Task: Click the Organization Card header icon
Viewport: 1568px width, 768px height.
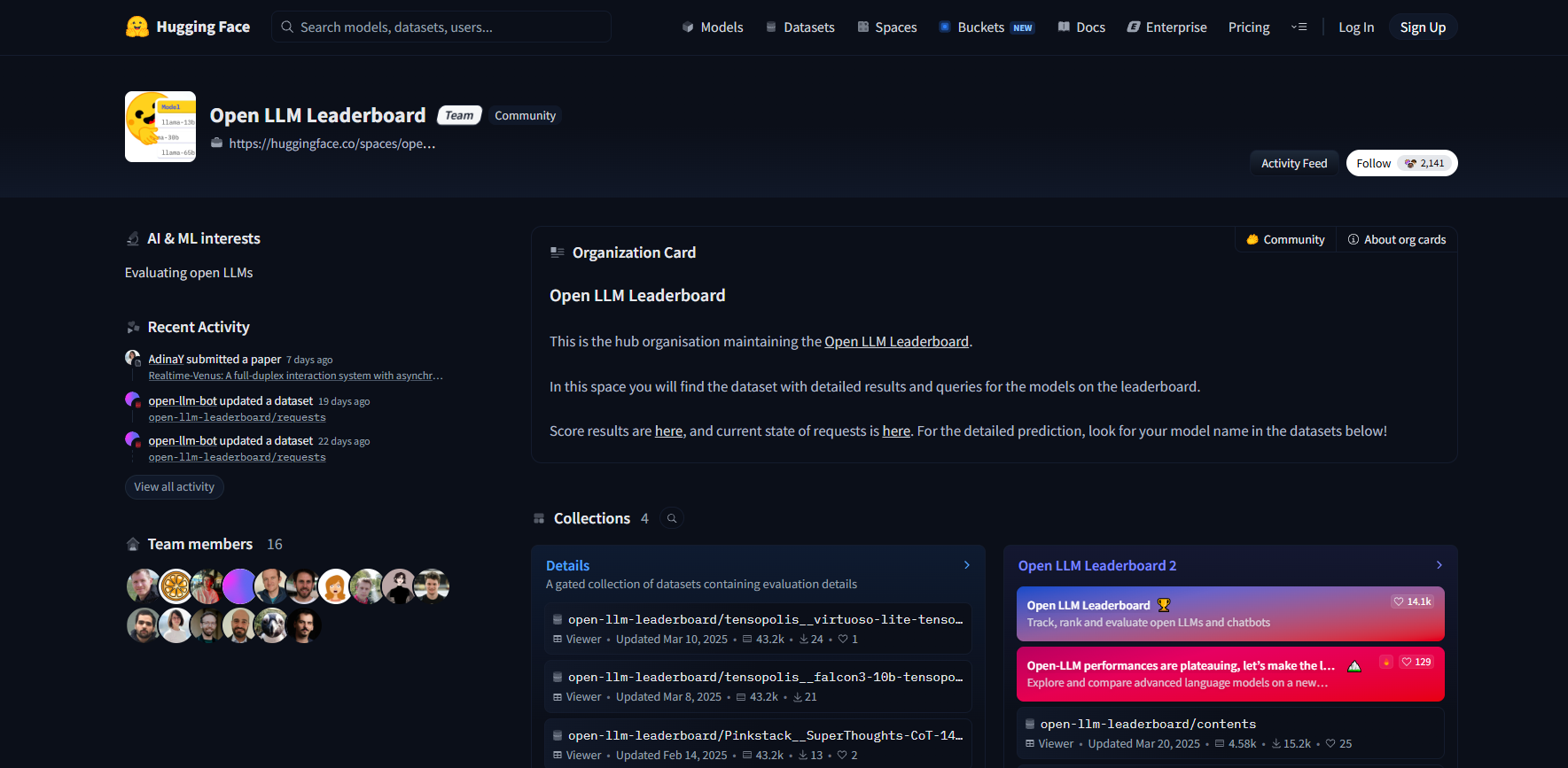Action: (x=558, y=252)
